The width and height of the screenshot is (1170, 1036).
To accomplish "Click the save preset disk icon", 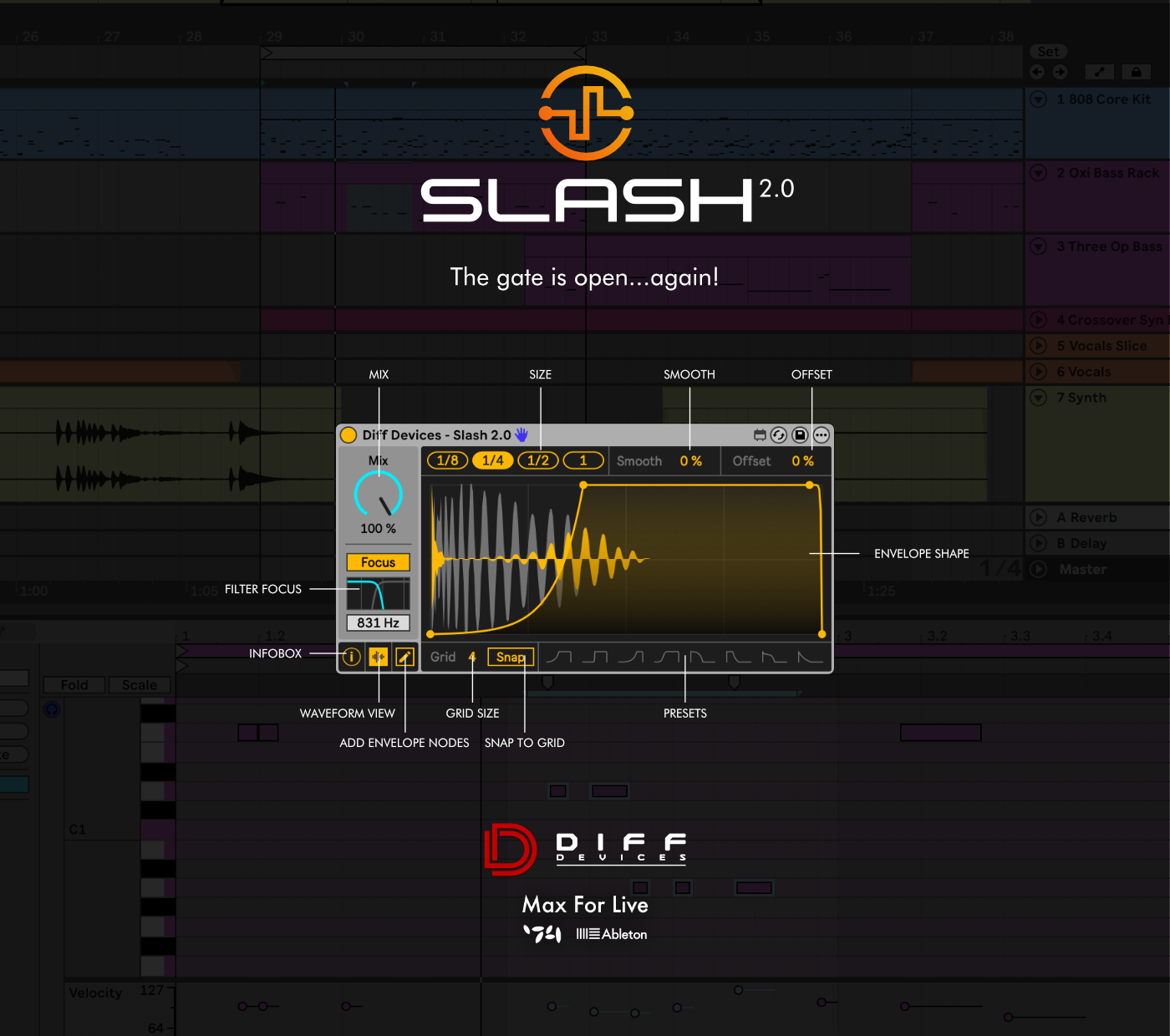I will [800, 435].
